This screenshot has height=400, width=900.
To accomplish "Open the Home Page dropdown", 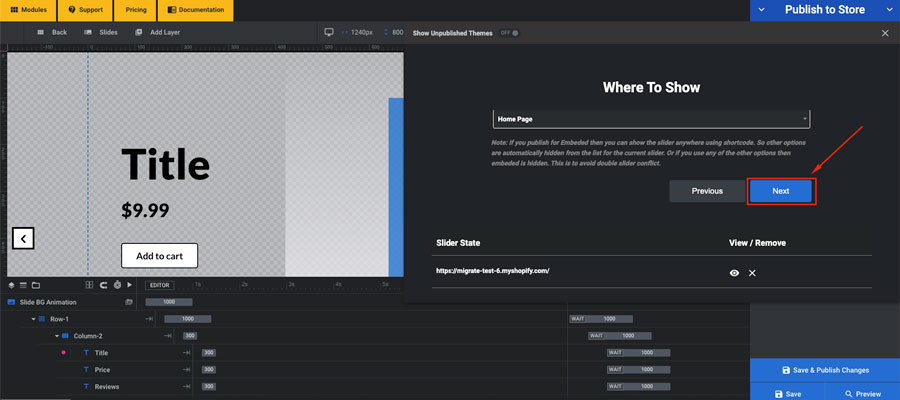I will point(651,119).
